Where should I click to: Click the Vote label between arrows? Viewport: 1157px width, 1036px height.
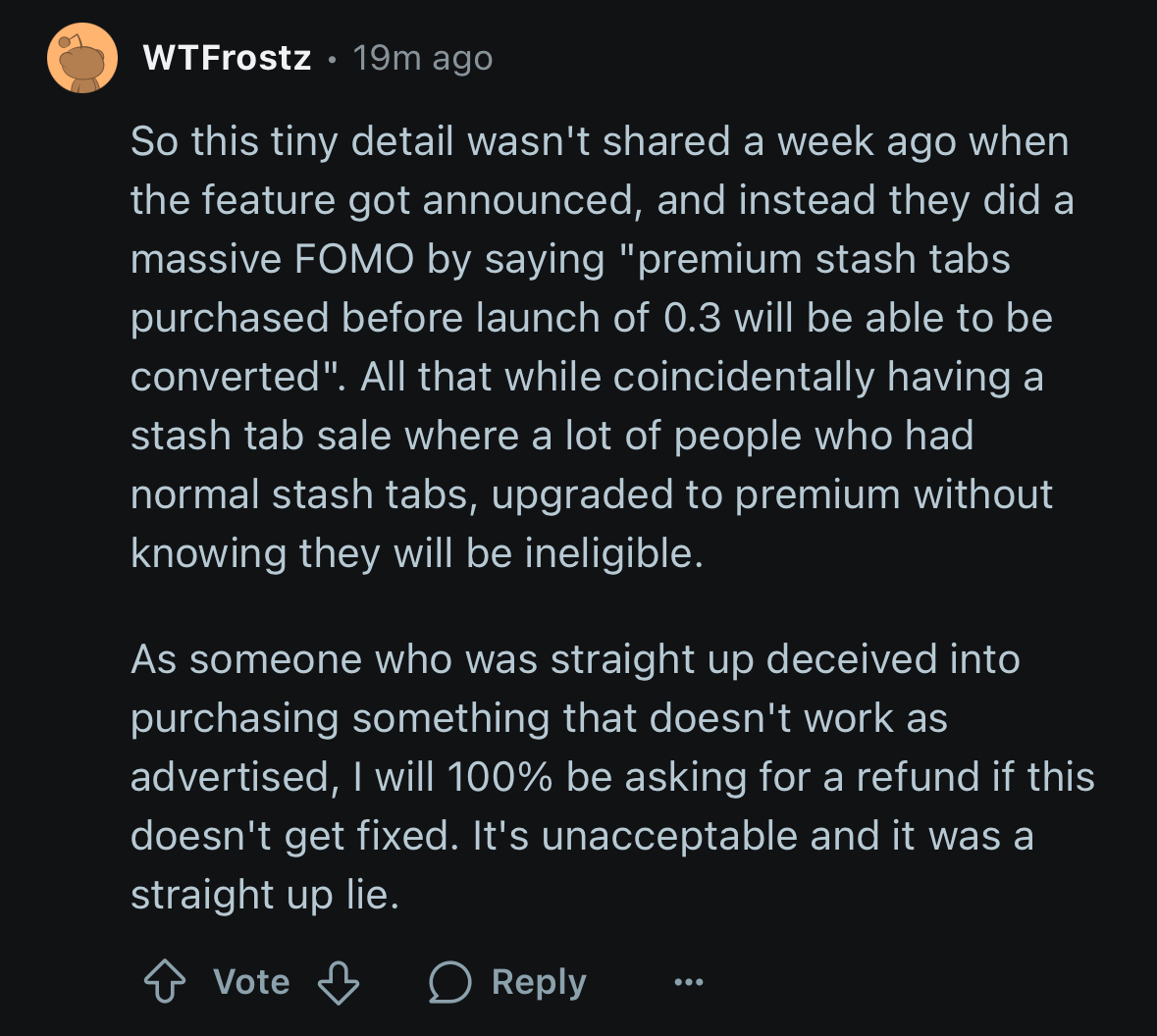point(251,982)
